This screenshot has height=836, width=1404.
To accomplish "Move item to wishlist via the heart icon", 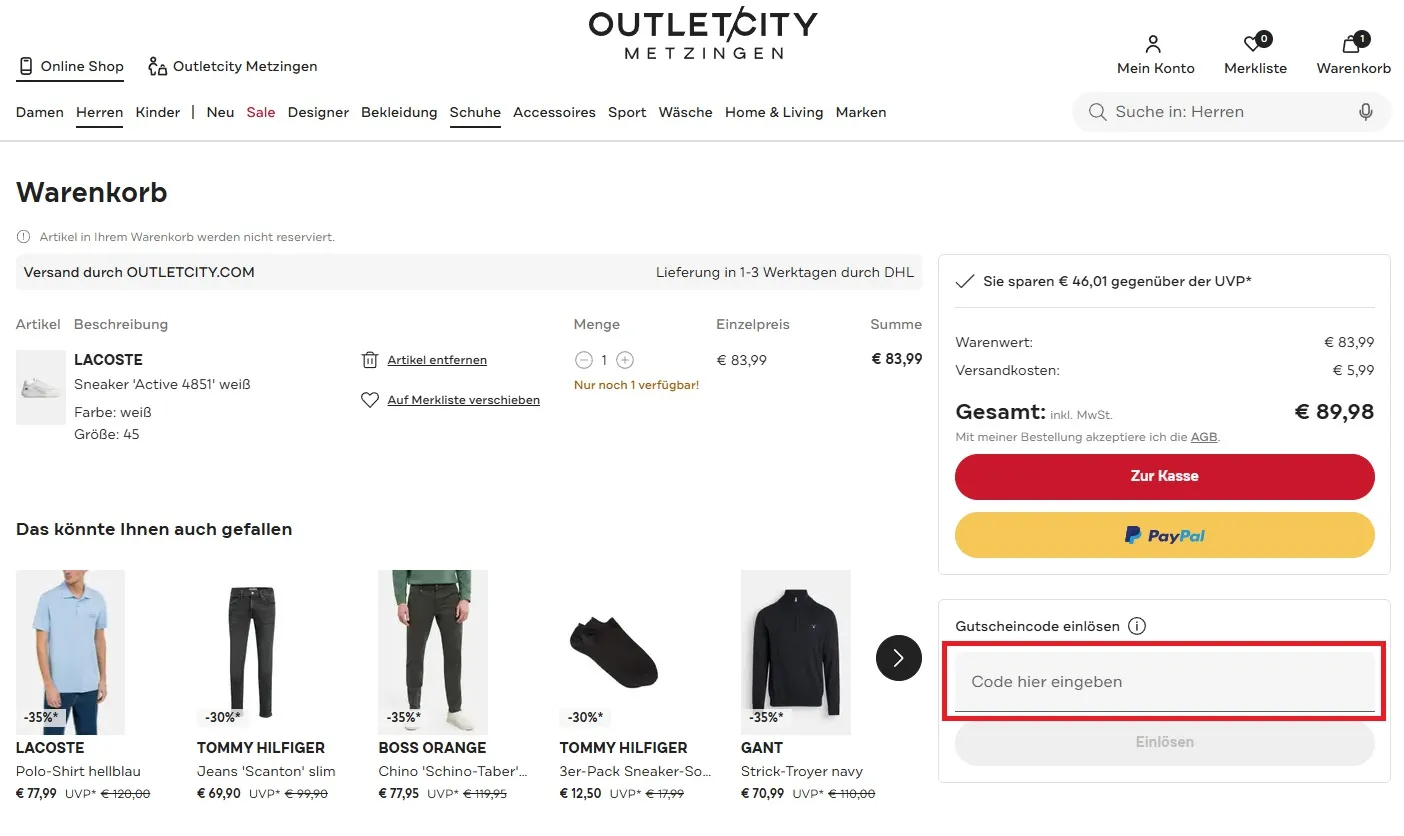I will pos(369,399).
